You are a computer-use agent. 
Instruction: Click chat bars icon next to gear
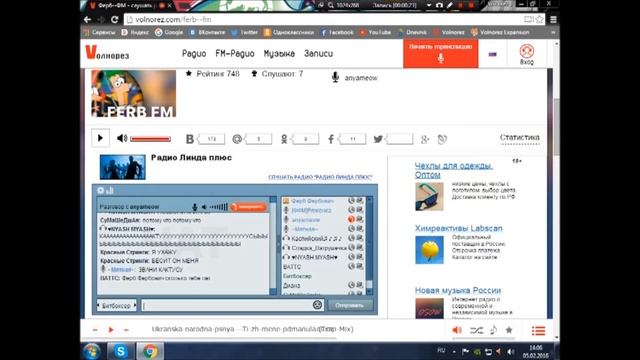pos(110,190)
